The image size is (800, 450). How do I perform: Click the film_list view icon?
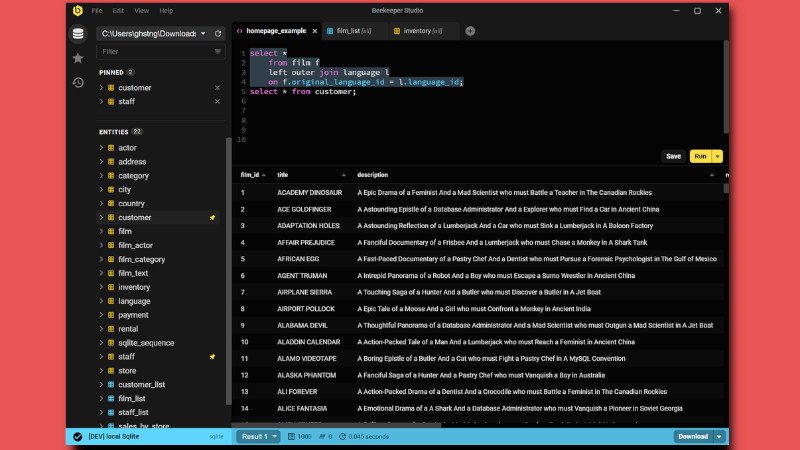coord(111,398)
